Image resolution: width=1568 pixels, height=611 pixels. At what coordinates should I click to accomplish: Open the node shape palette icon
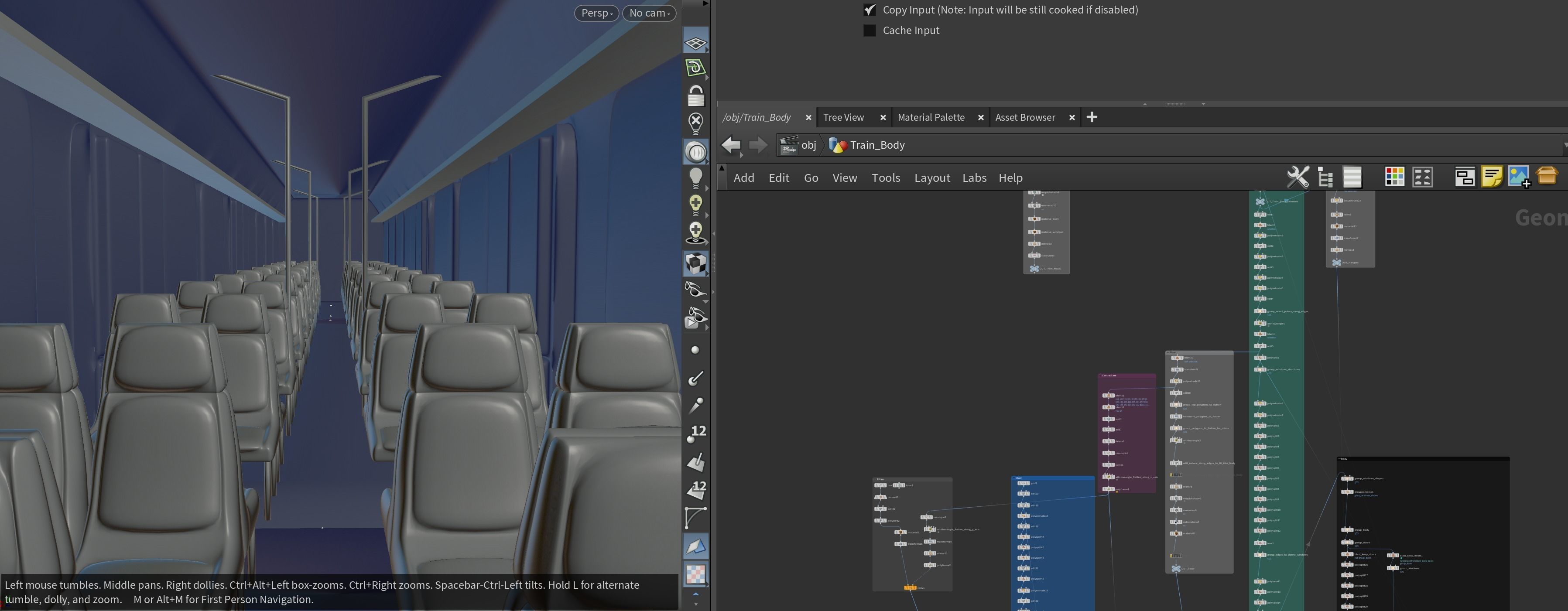click(1423, 177)
